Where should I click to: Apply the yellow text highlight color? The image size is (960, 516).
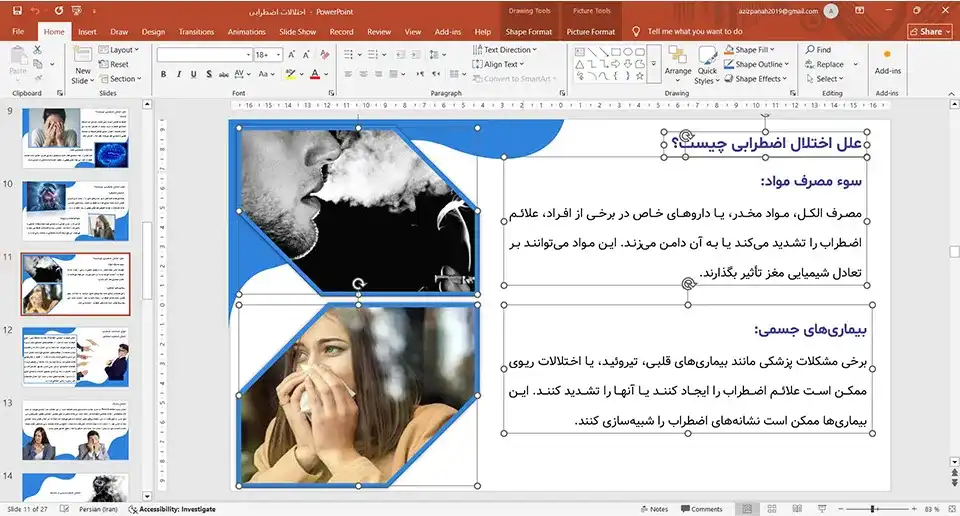(x=290, y=74)
